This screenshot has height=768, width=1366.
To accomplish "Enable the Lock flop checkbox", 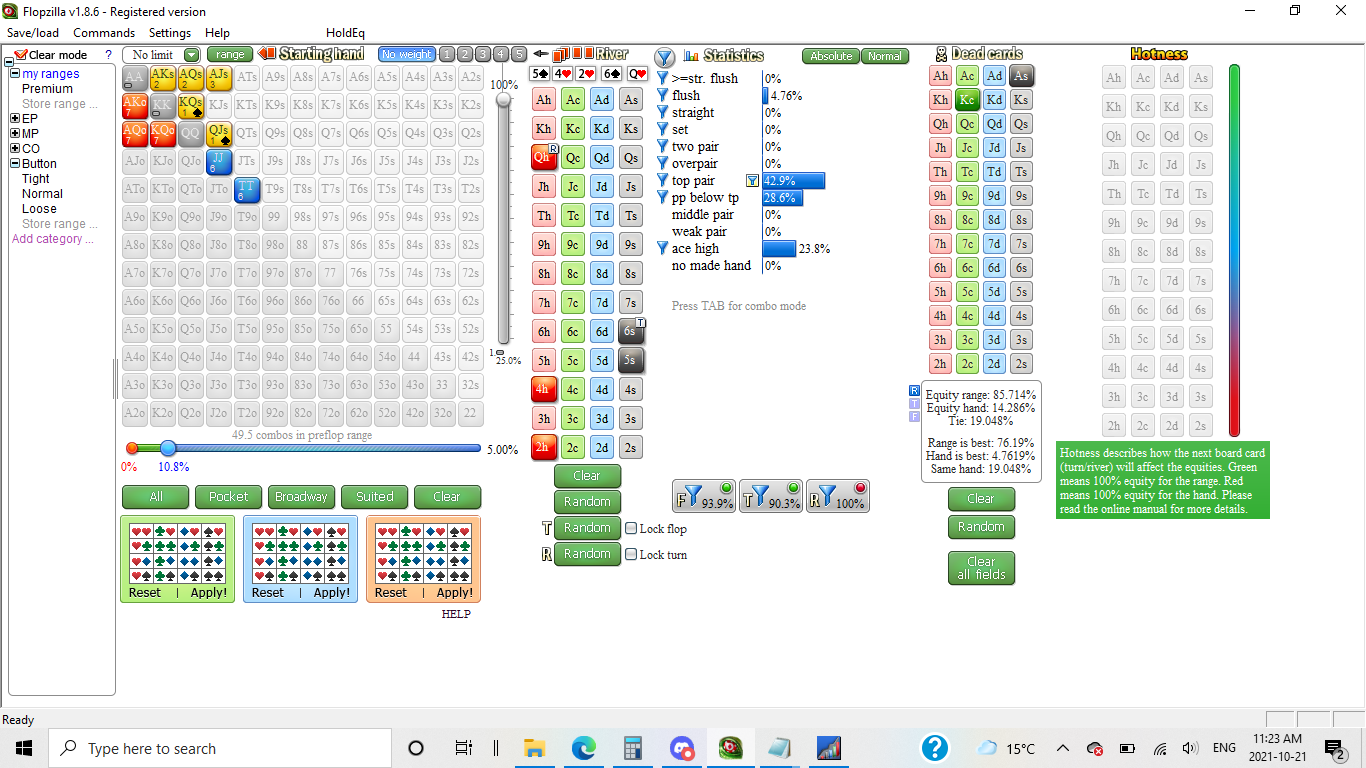I will point(631,528).
